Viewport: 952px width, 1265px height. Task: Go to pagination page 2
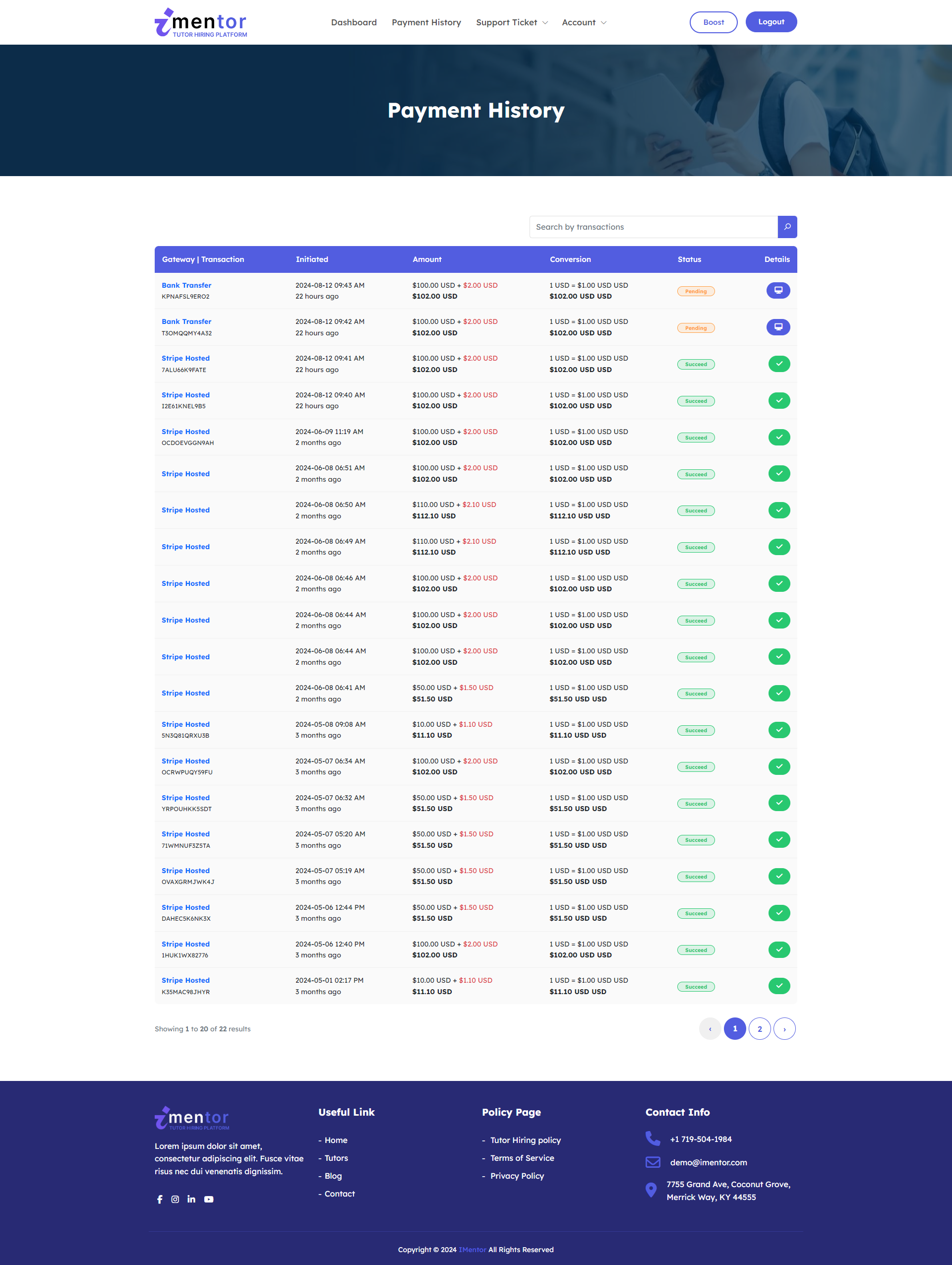760,1029
